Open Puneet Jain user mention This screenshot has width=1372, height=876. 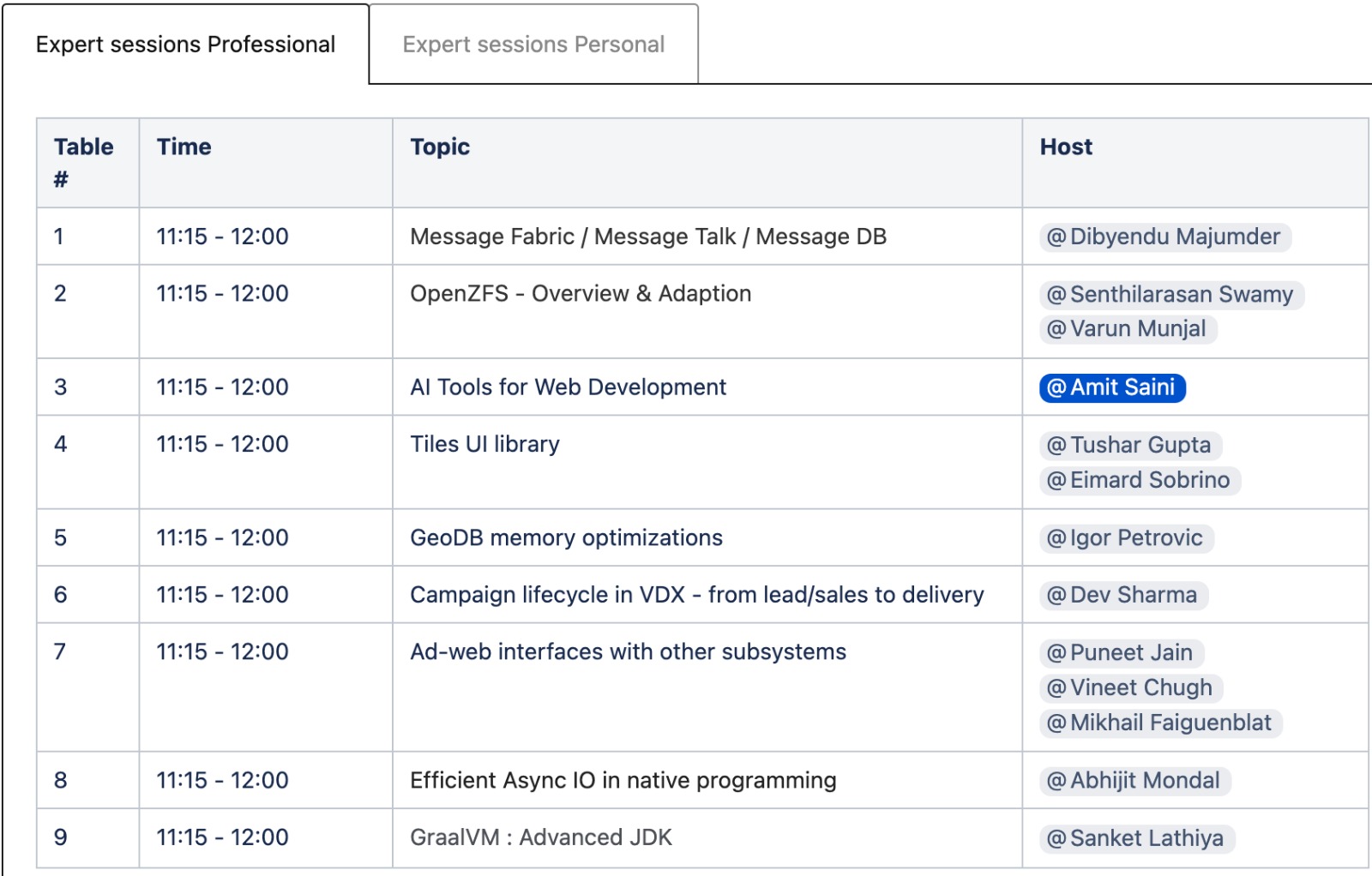click(1121, 653)
